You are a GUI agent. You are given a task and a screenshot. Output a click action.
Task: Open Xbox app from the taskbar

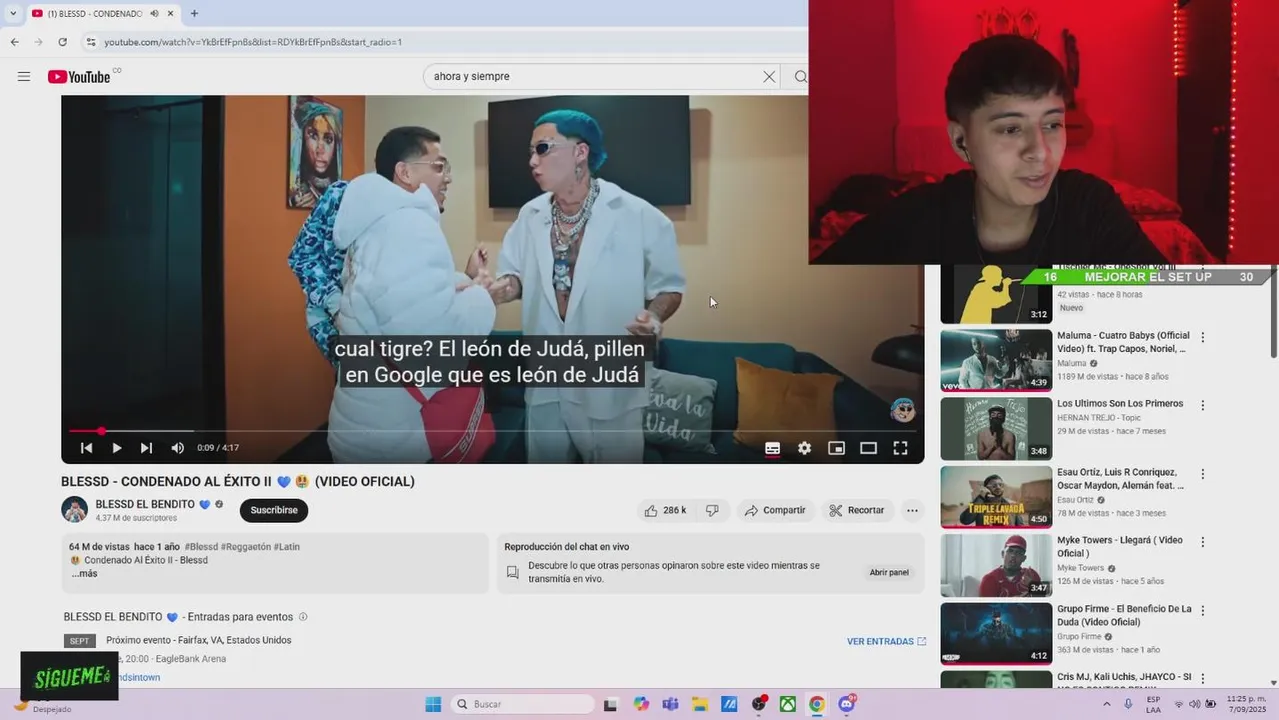tap(788, 704)
